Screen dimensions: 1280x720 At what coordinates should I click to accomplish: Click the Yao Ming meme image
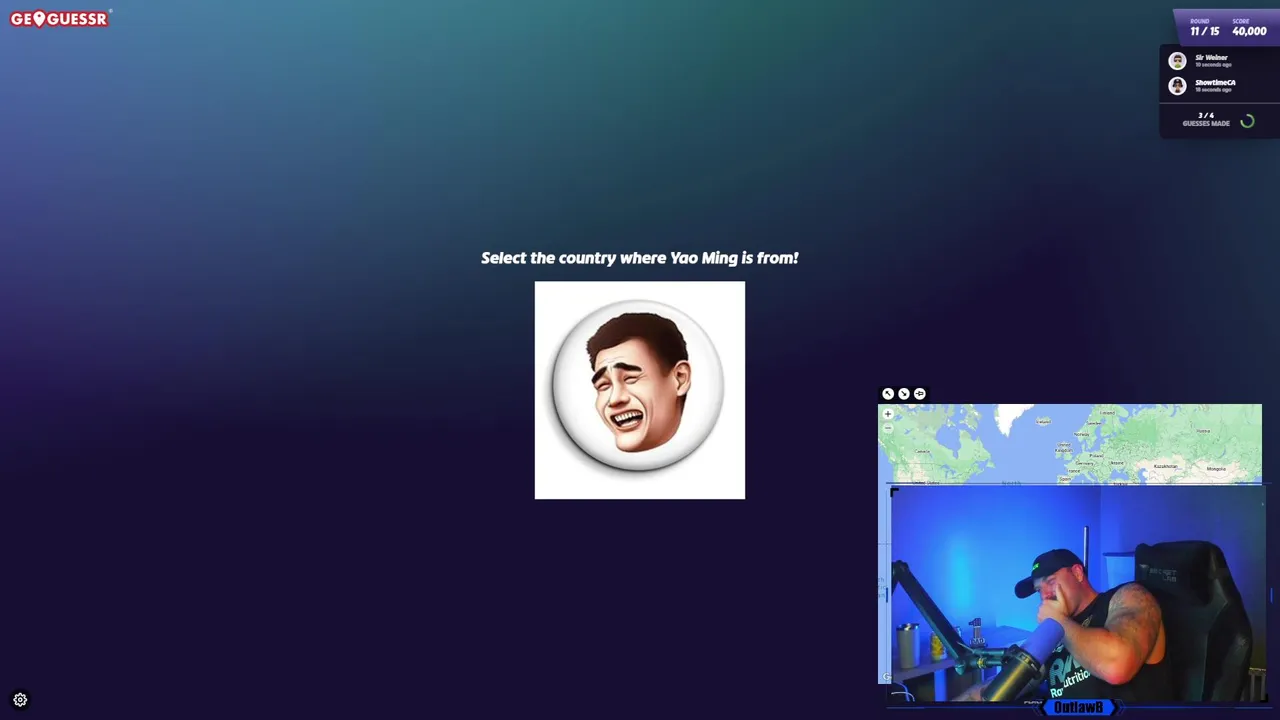pos(640,390)
